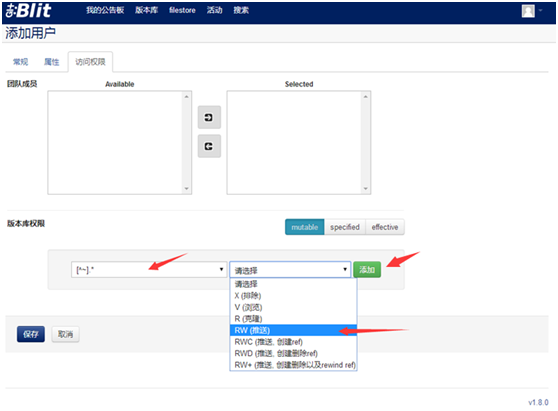Click the Gitblit logo

(x=28, y=11)
